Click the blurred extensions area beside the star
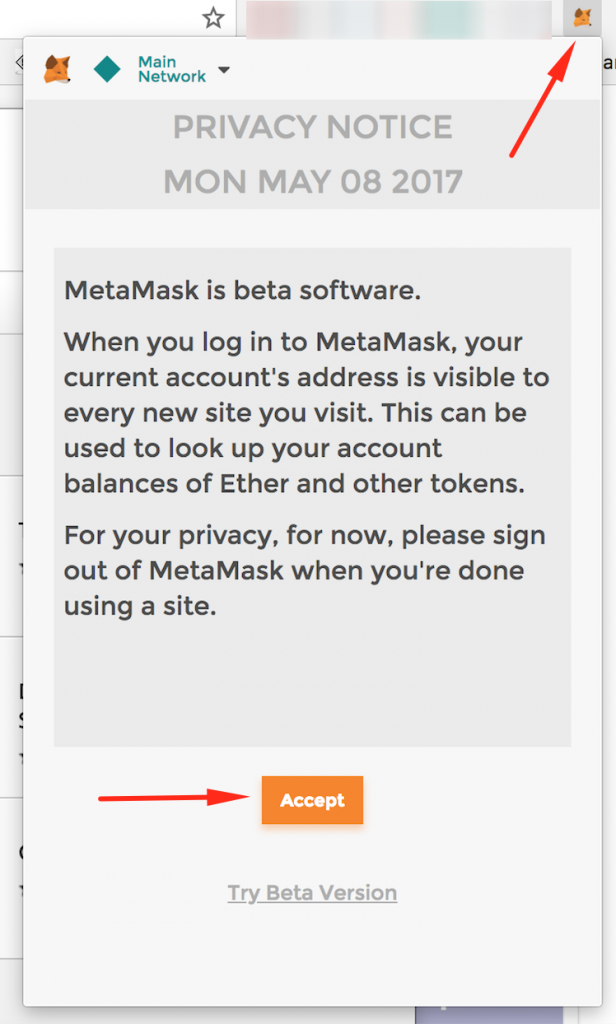 pos(399,19)
